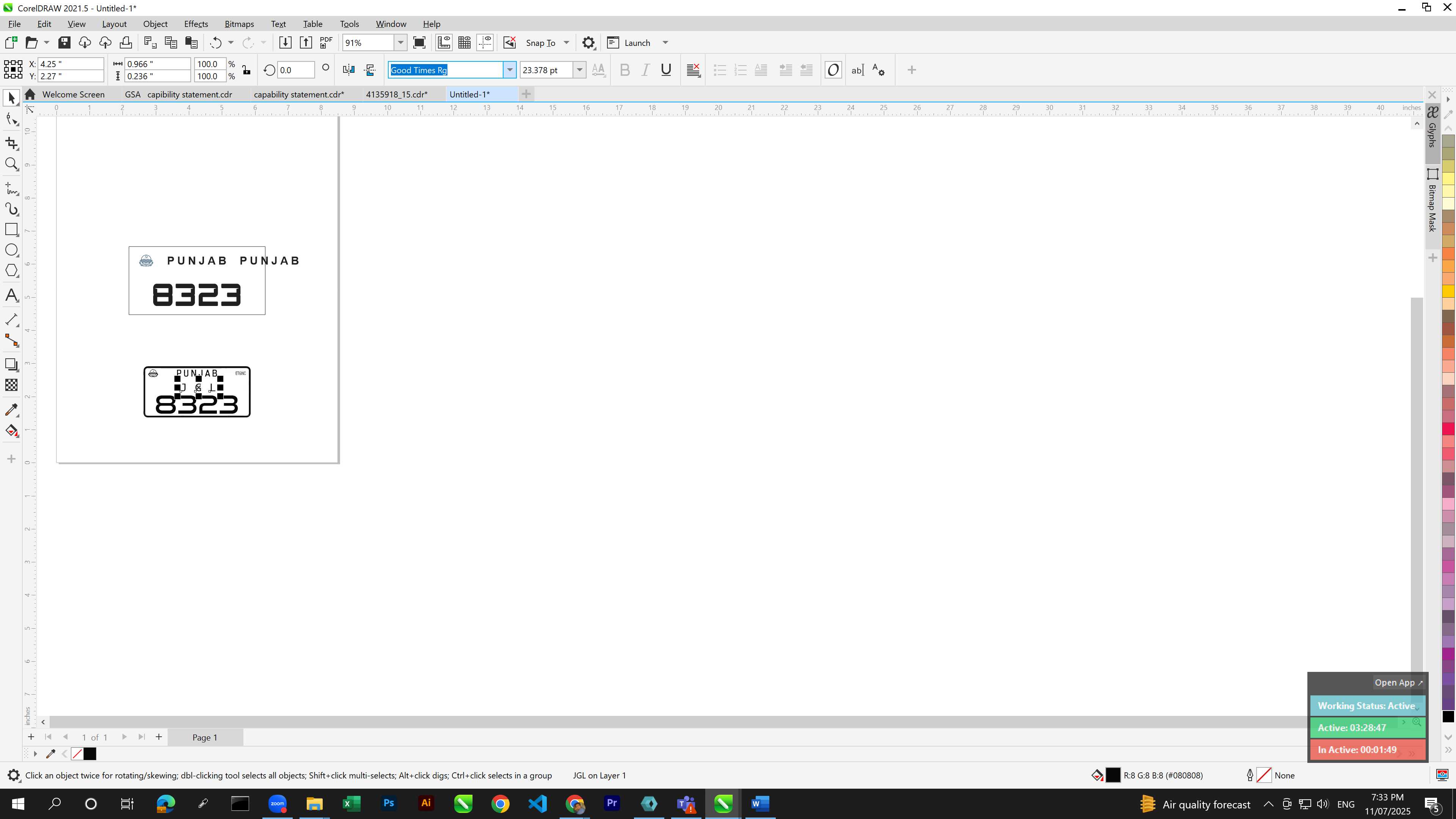Switch to 4135918_15.cdr* tab
Screen dimensions: 1456x819
[397, 94]
